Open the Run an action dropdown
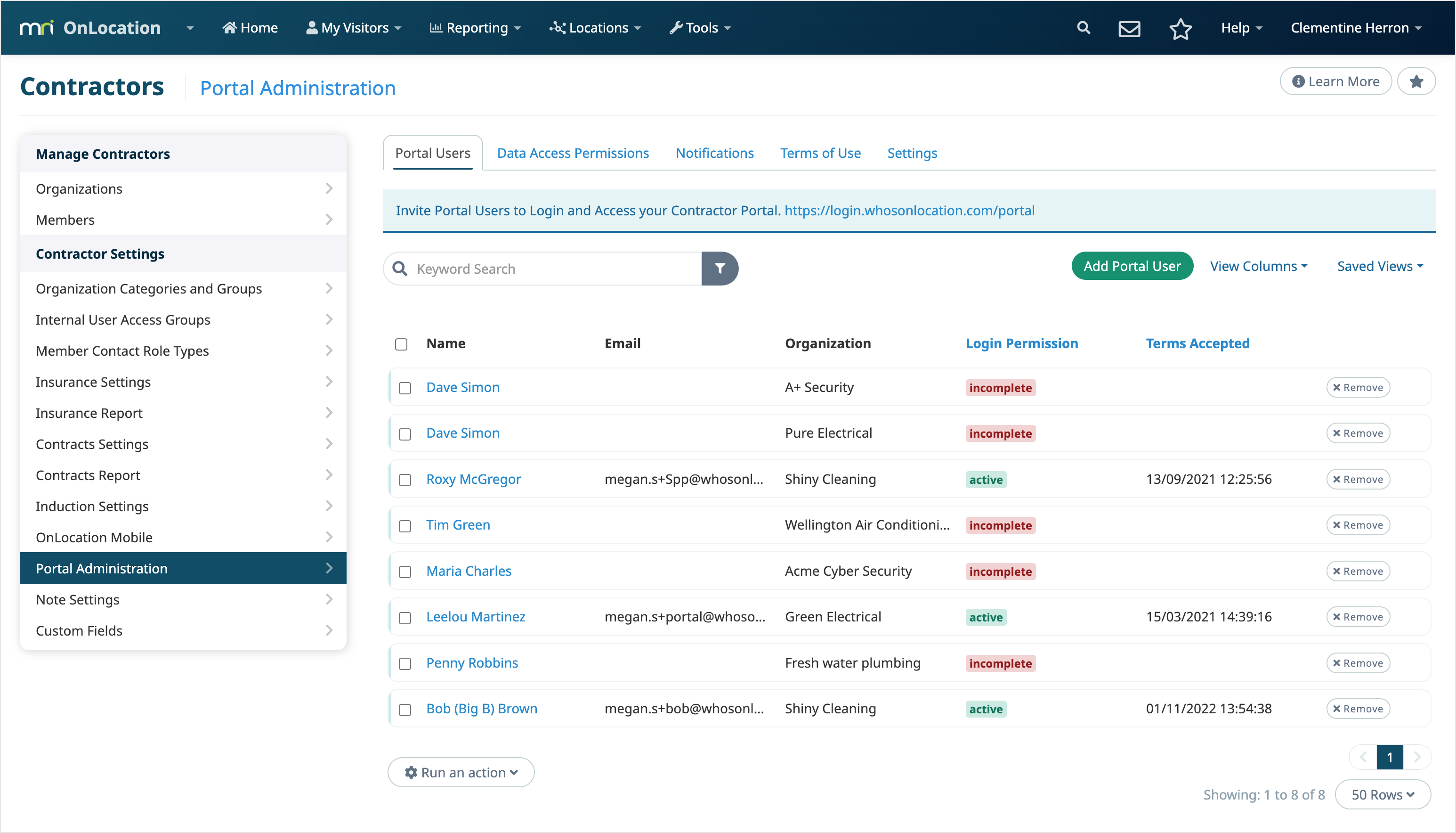1456x833 pixels. tap(461, 772)
